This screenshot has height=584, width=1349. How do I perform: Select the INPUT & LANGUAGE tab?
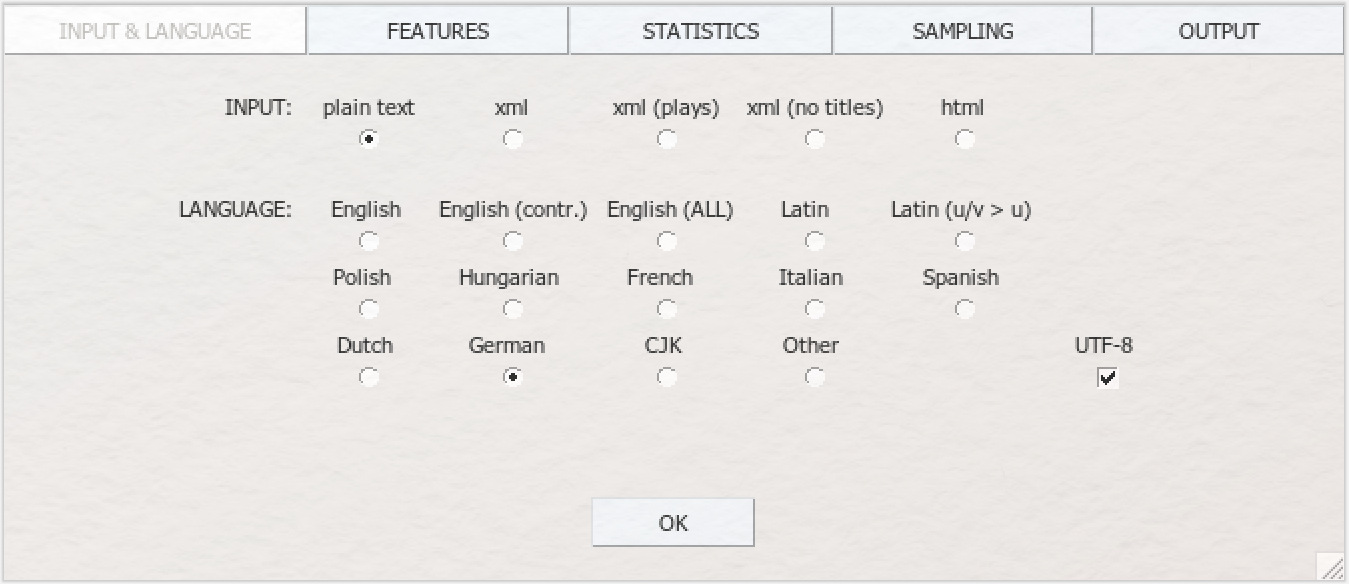[155, 31]
